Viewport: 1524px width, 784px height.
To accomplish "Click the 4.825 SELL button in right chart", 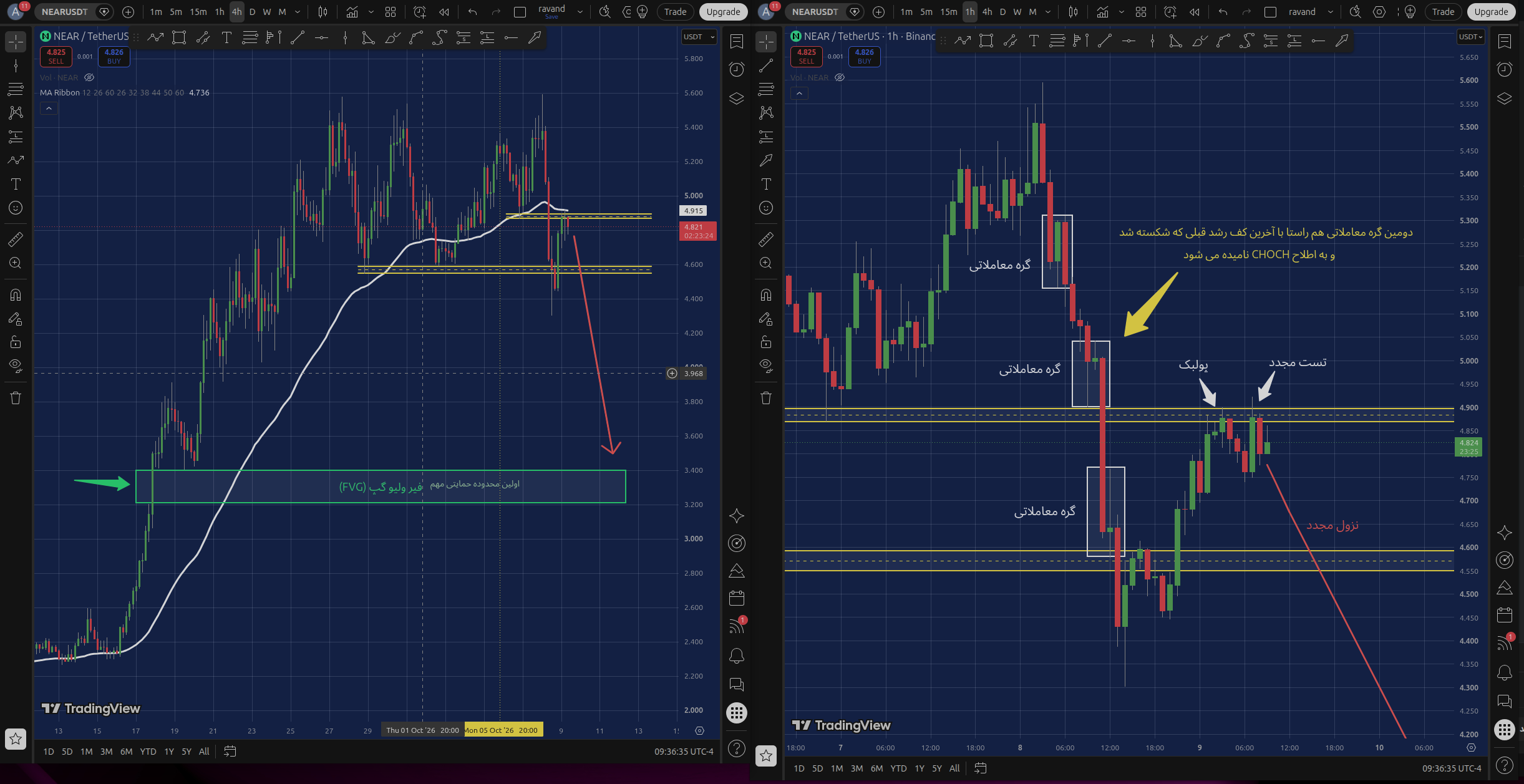I will click(806, 56).
